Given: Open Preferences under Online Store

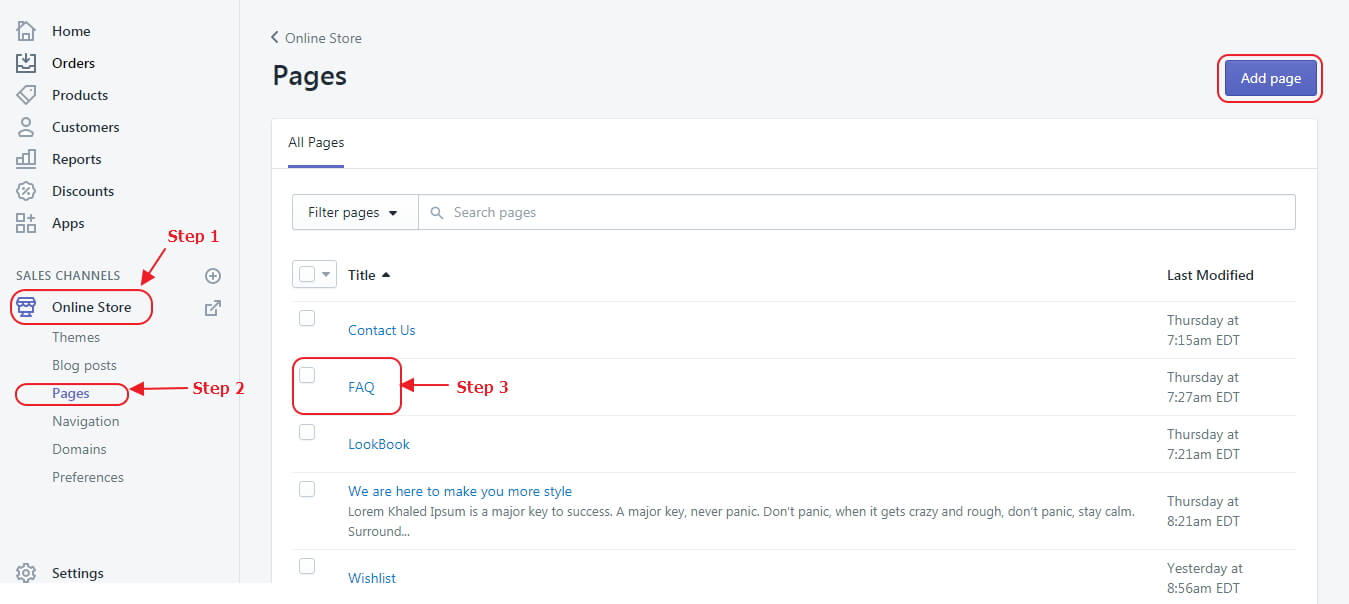Looking at the screenshot, I should tap(88, 477).
